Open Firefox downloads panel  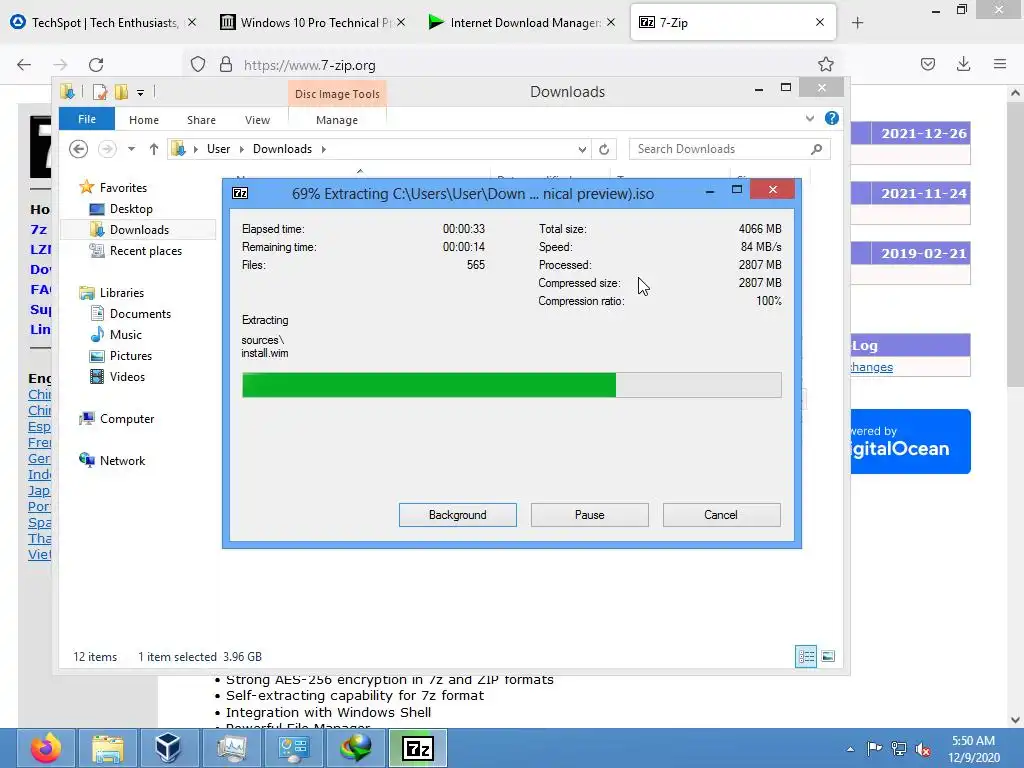963,64
